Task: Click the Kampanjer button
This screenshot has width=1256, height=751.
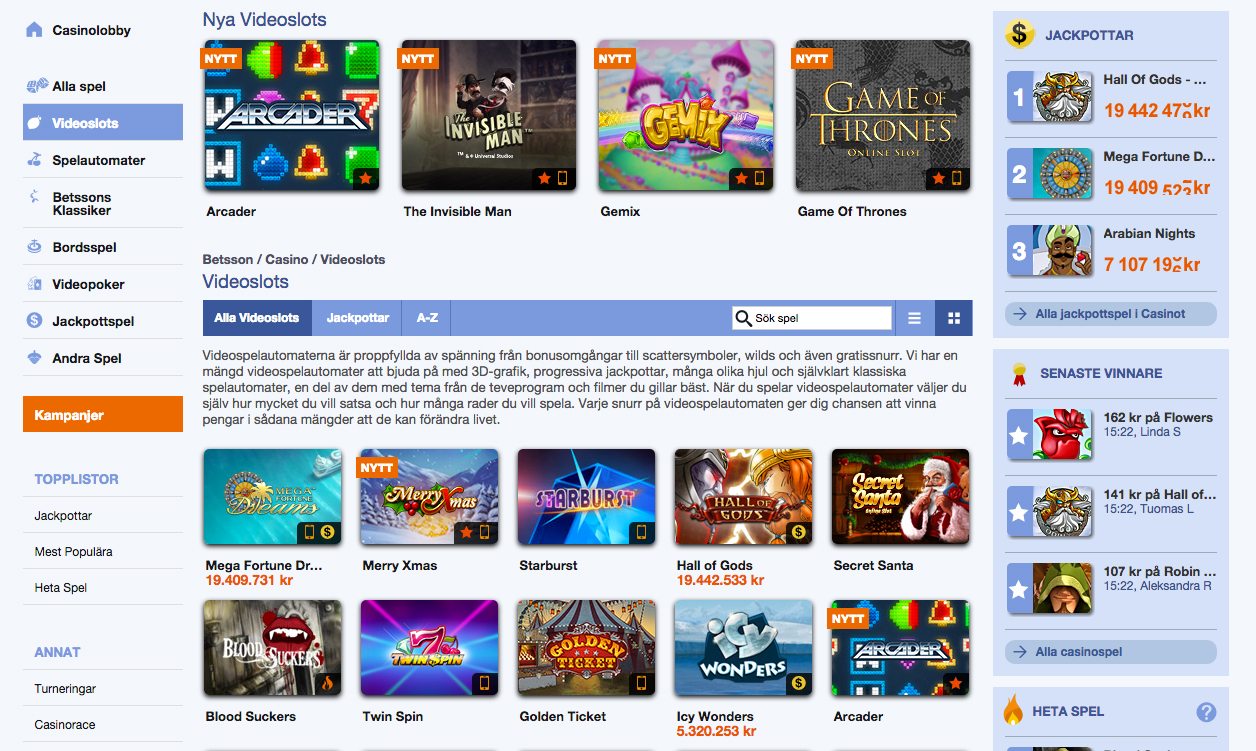Action: click(103, 414)
